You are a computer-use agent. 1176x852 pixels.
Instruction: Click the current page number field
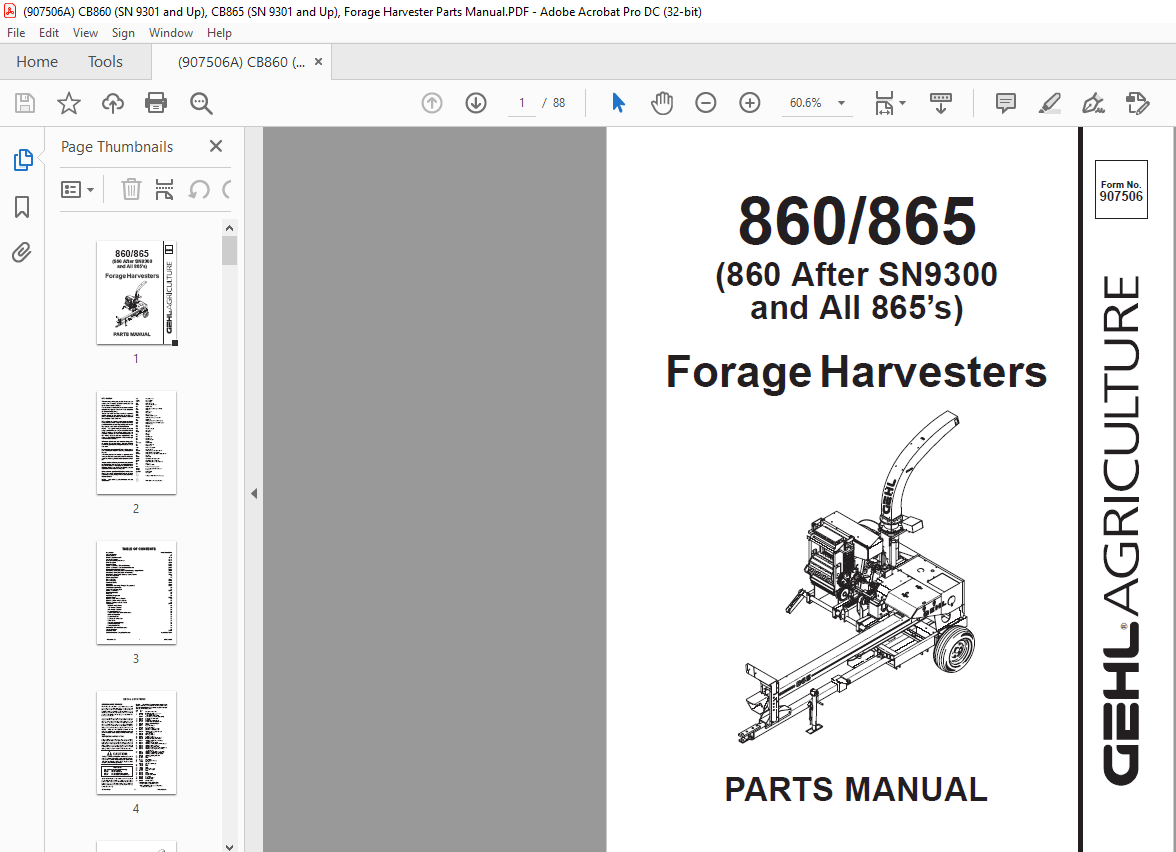tap(522, 103)
